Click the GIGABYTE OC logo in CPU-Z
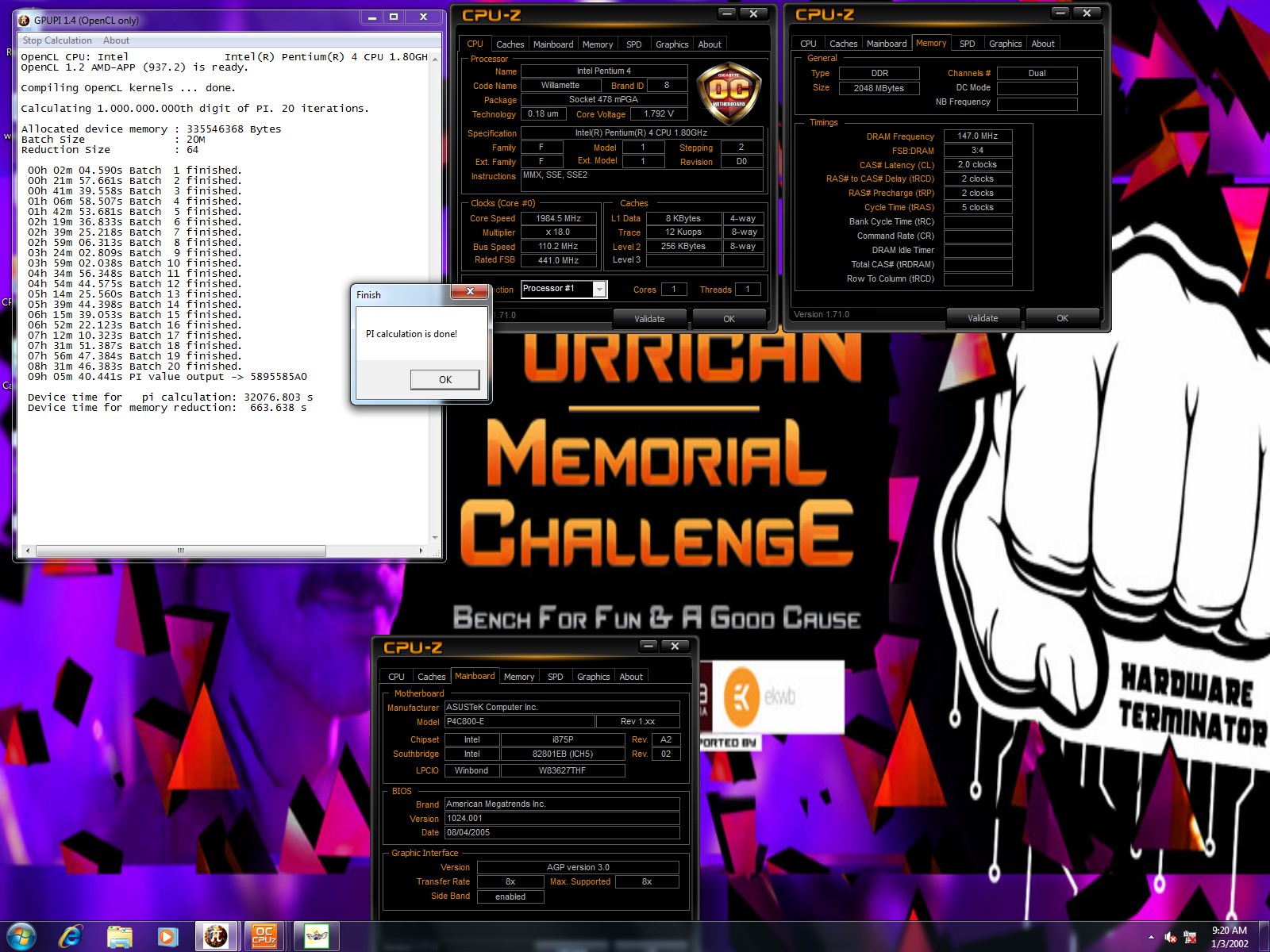The height and width of the screenshot is (952, 1270). tap(729, 94)
